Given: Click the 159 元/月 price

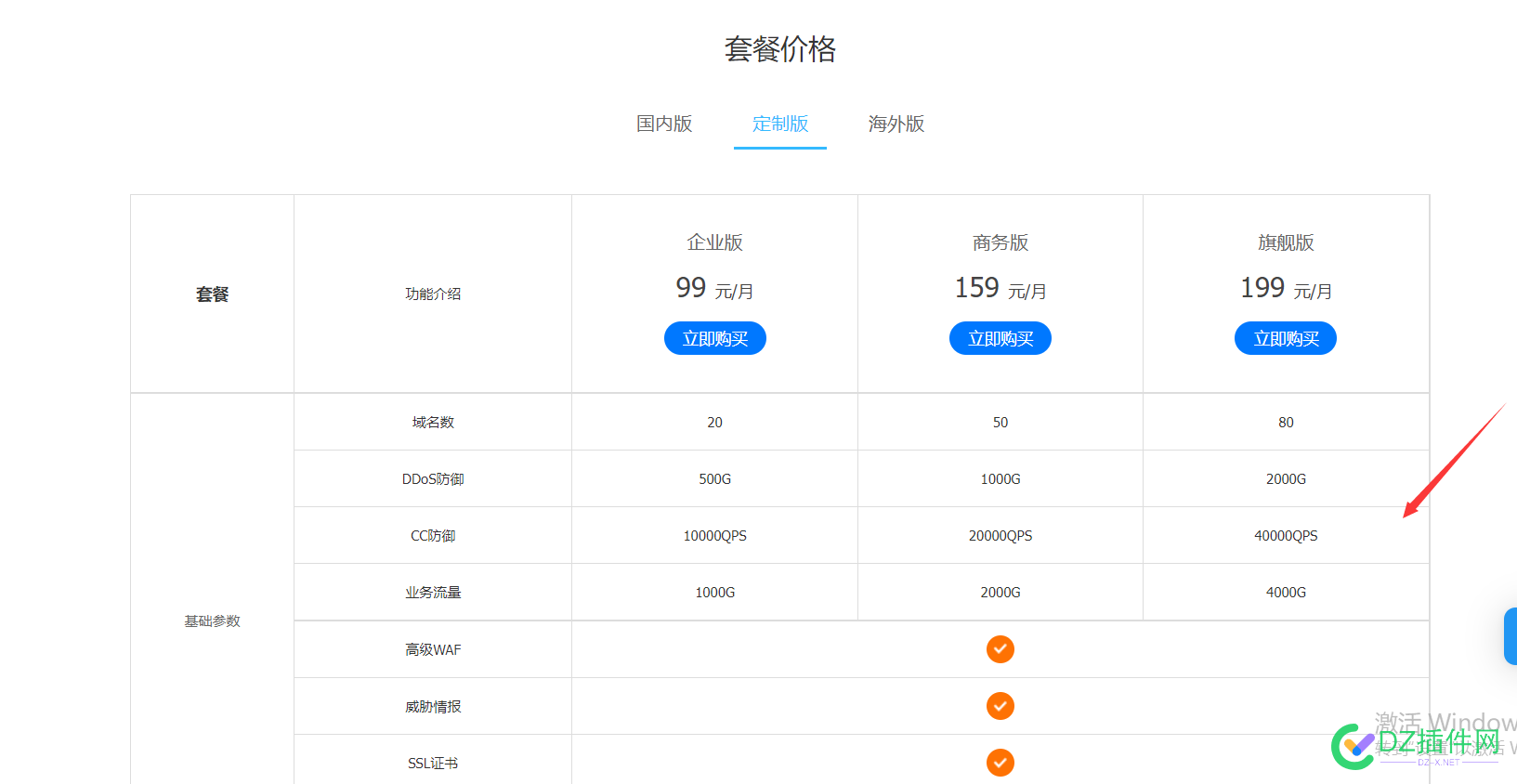Looking at the screenshot, I should click(x=1000, y=288).
